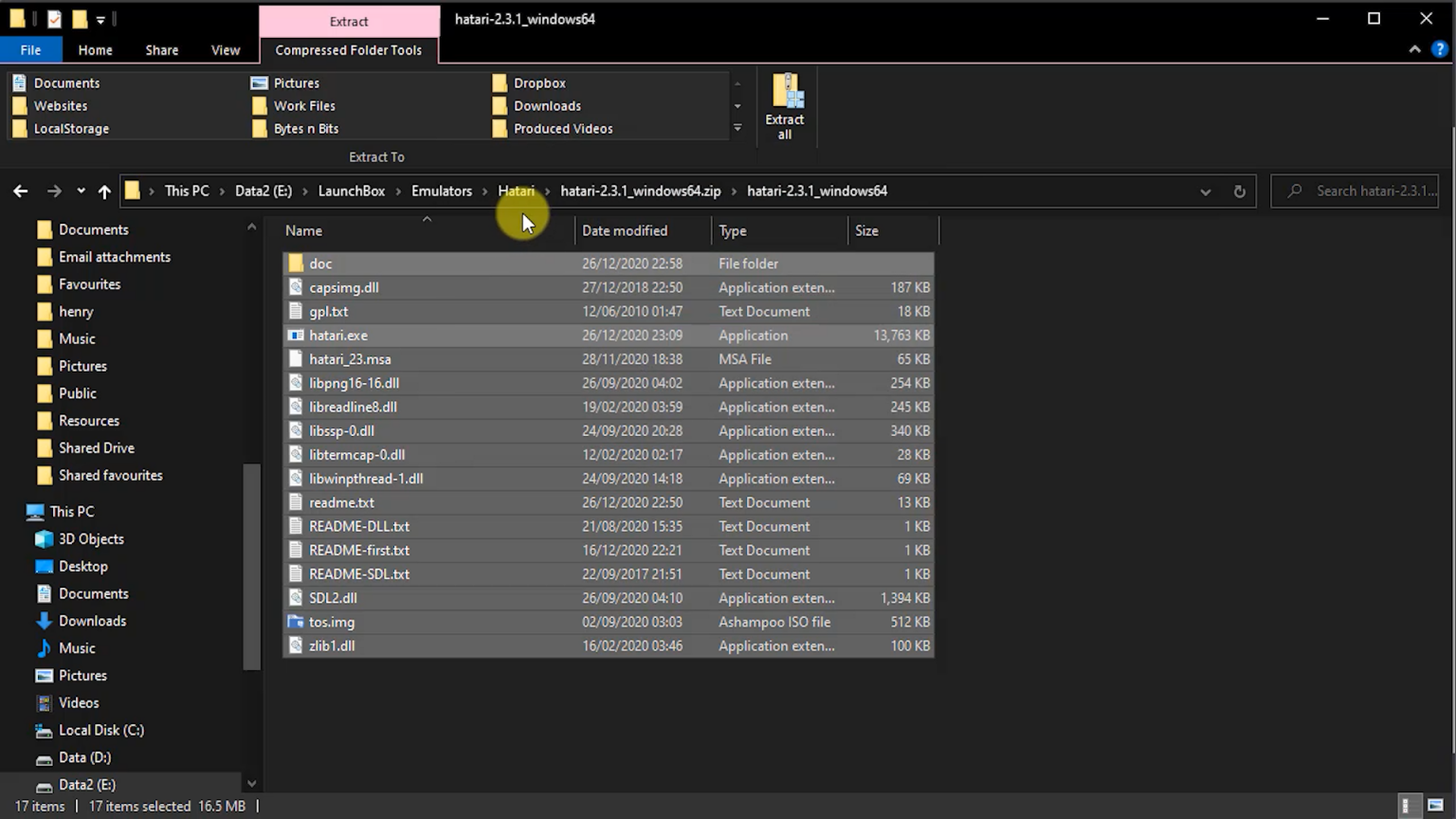Expand the Extract To destinations list

[x=737, y=129]
